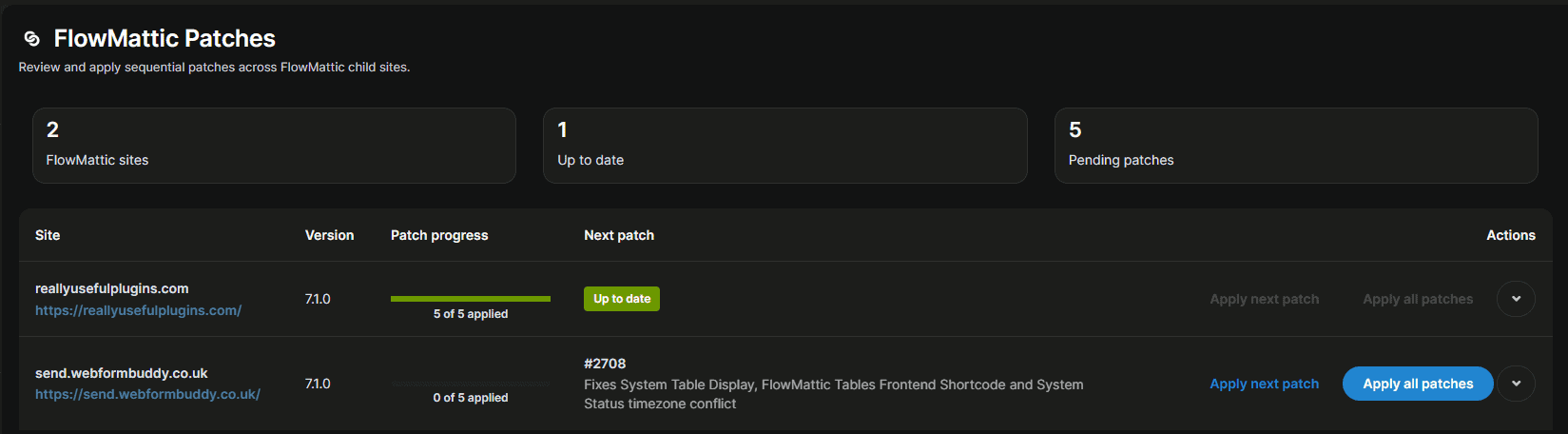Select the Pending patches summary card

1296,146
